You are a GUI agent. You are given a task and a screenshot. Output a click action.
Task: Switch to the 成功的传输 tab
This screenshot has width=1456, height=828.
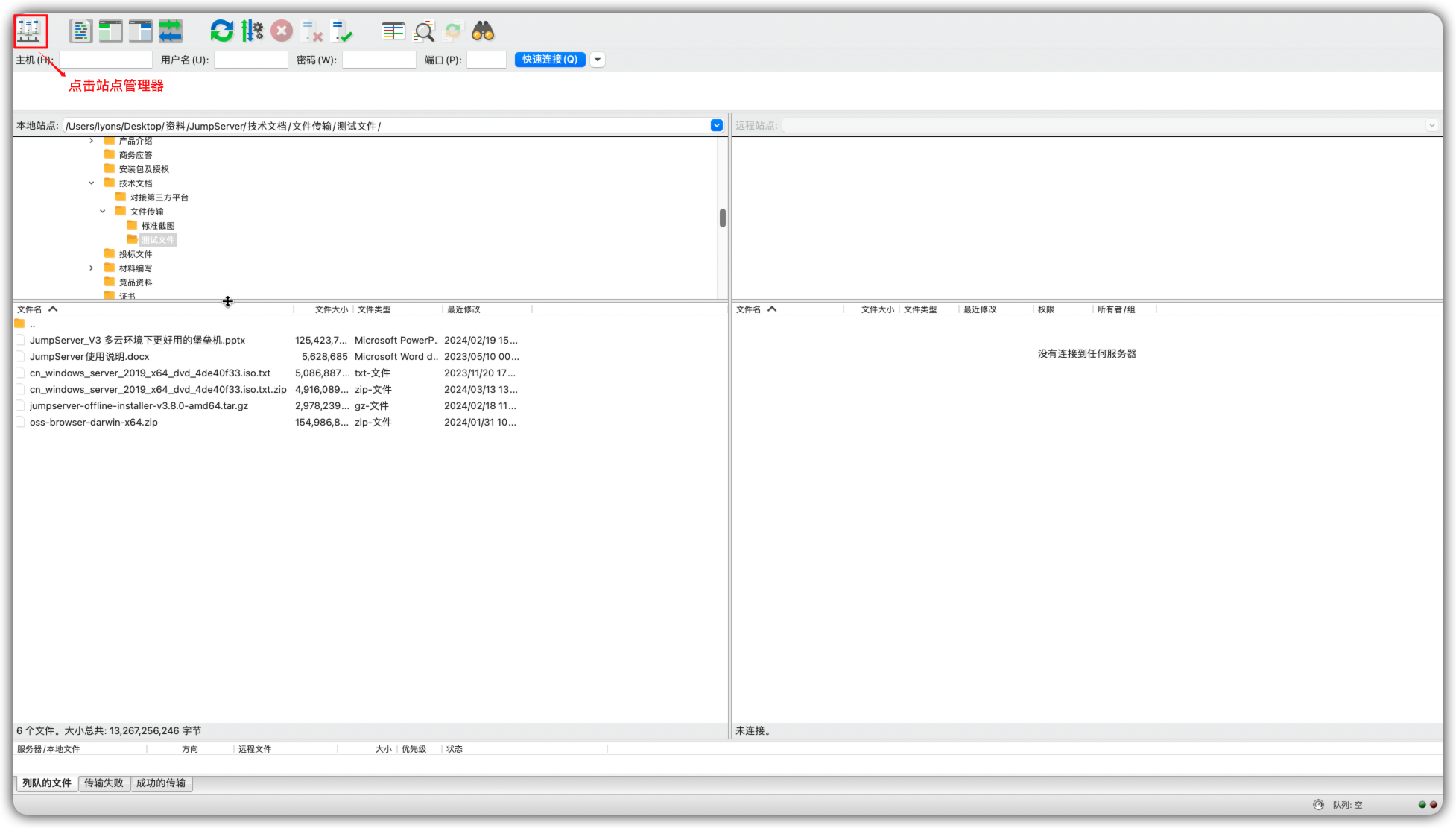(x=161, y=783)
